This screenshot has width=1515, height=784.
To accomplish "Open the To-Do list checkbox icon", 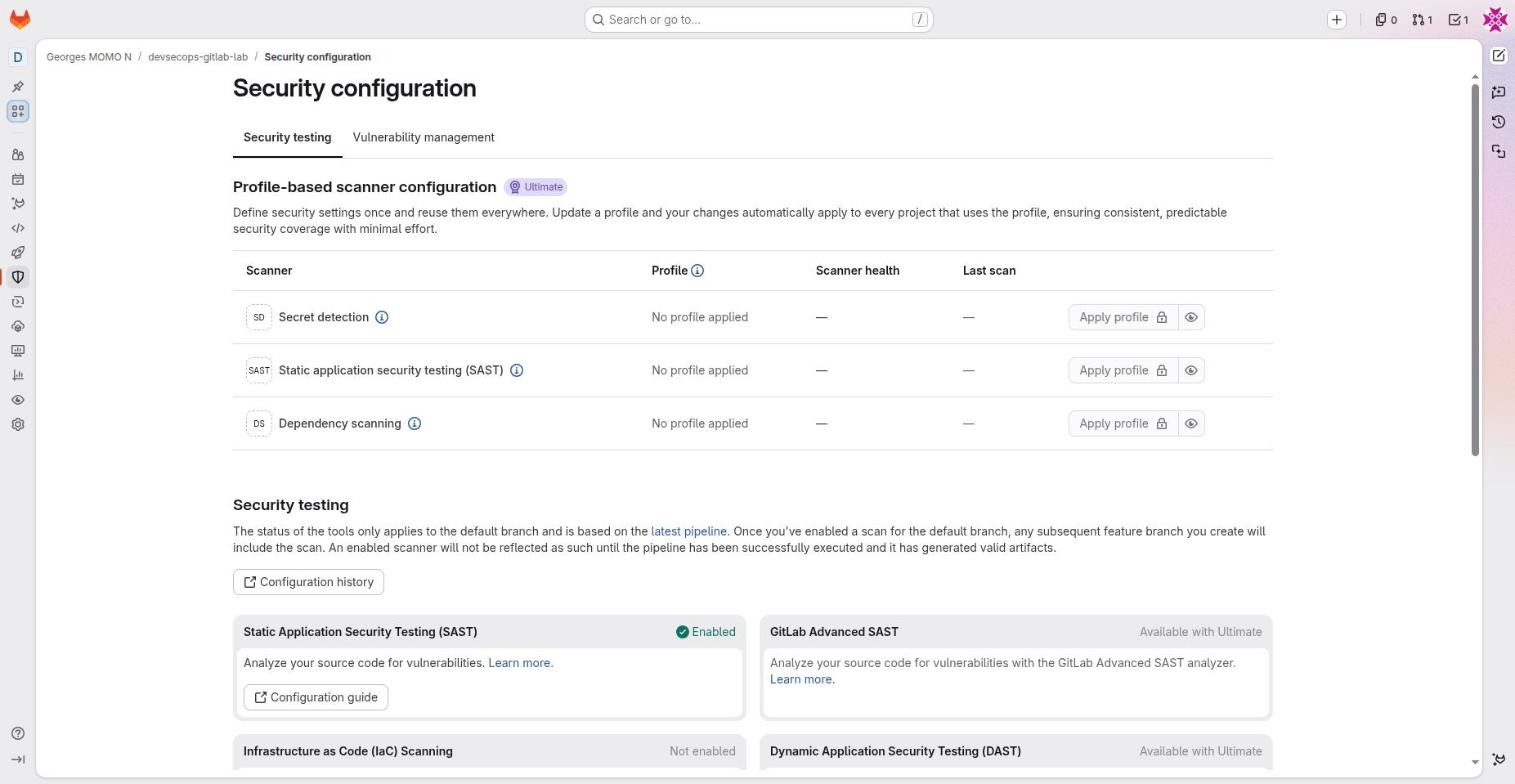I will [x=1459, y=20].
